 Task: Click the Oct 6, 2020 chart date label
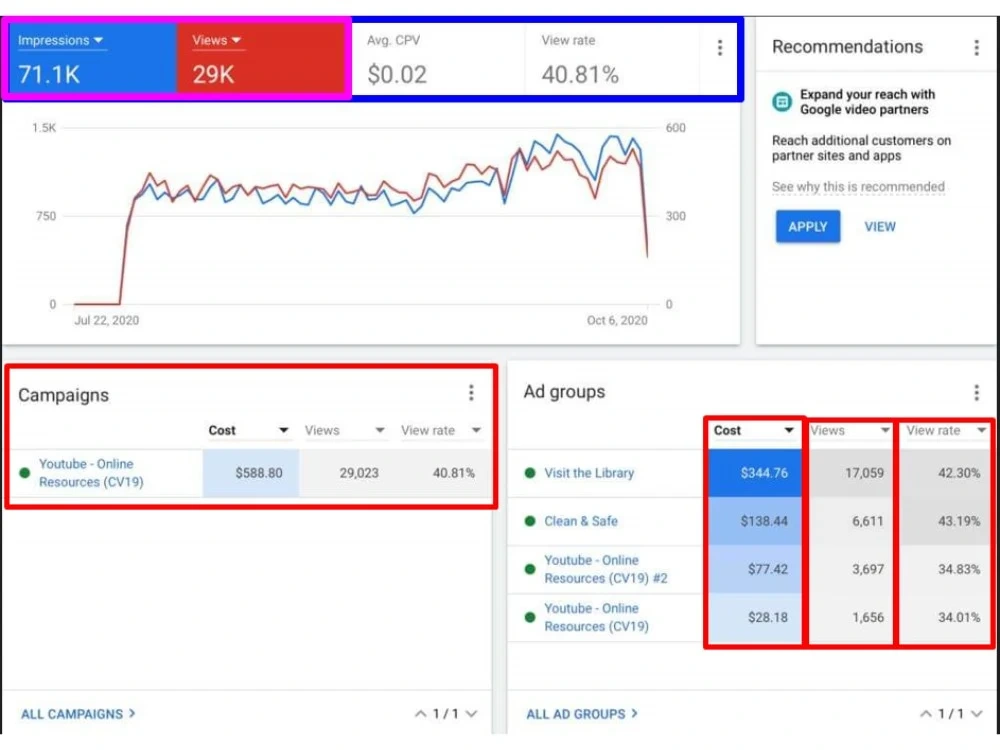(x=617, y=320)
